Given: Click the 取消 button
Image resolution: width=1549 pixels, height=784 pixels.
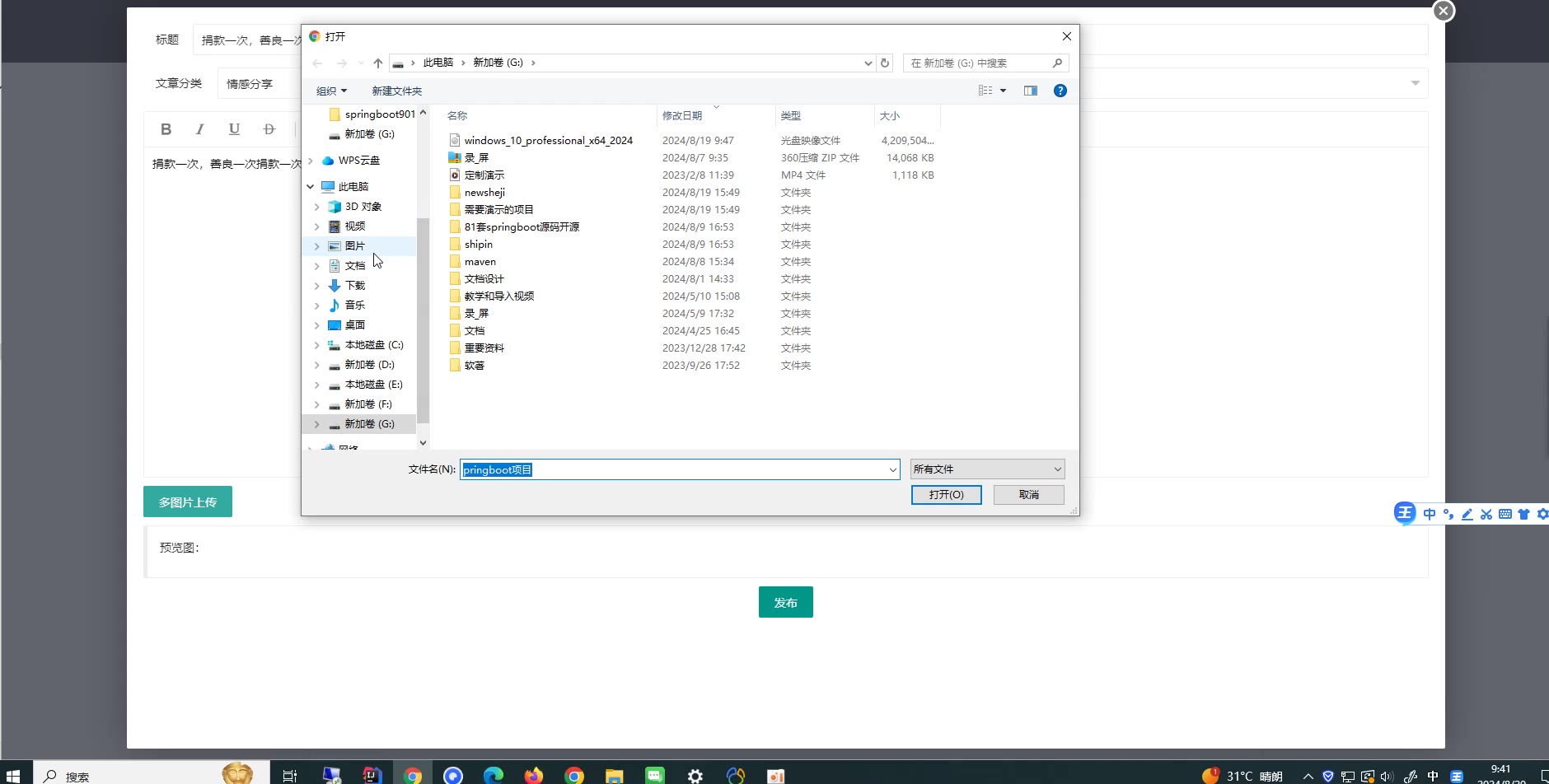Looking at the screenshot, I should pyautogui.click(x=1028, y=494).
